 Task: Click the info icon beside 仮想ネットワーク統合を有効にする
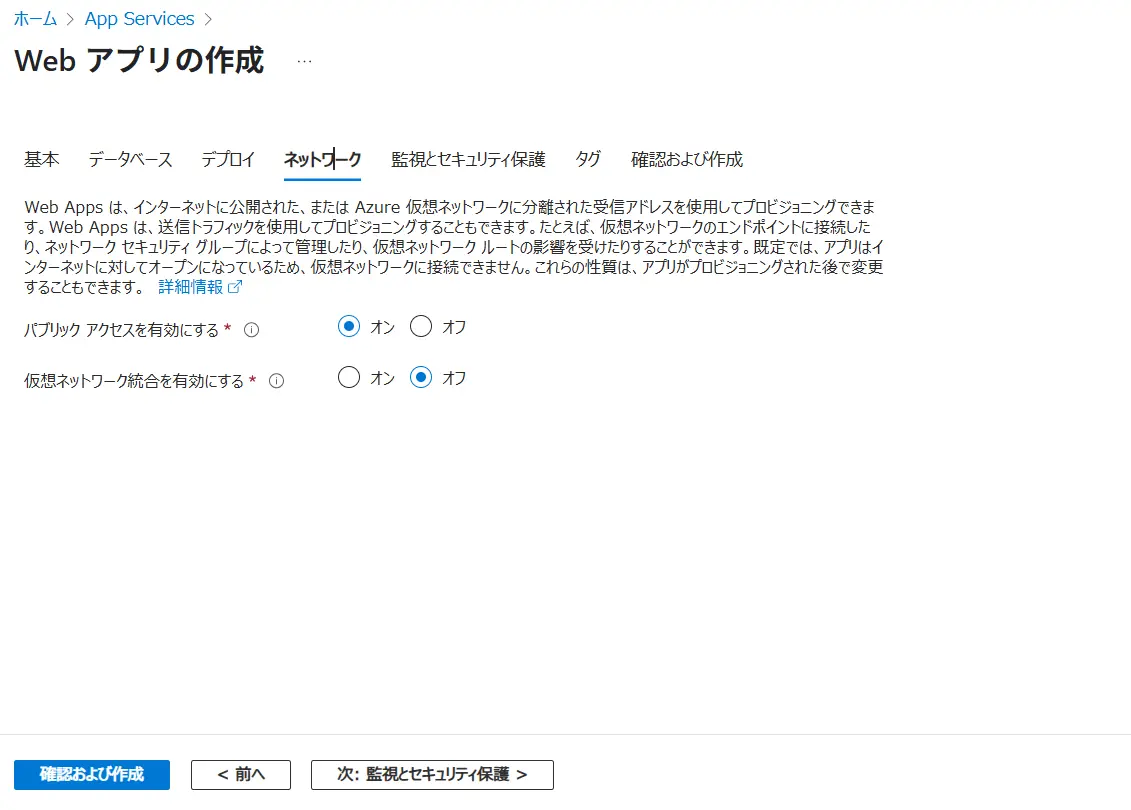[276, 378]
